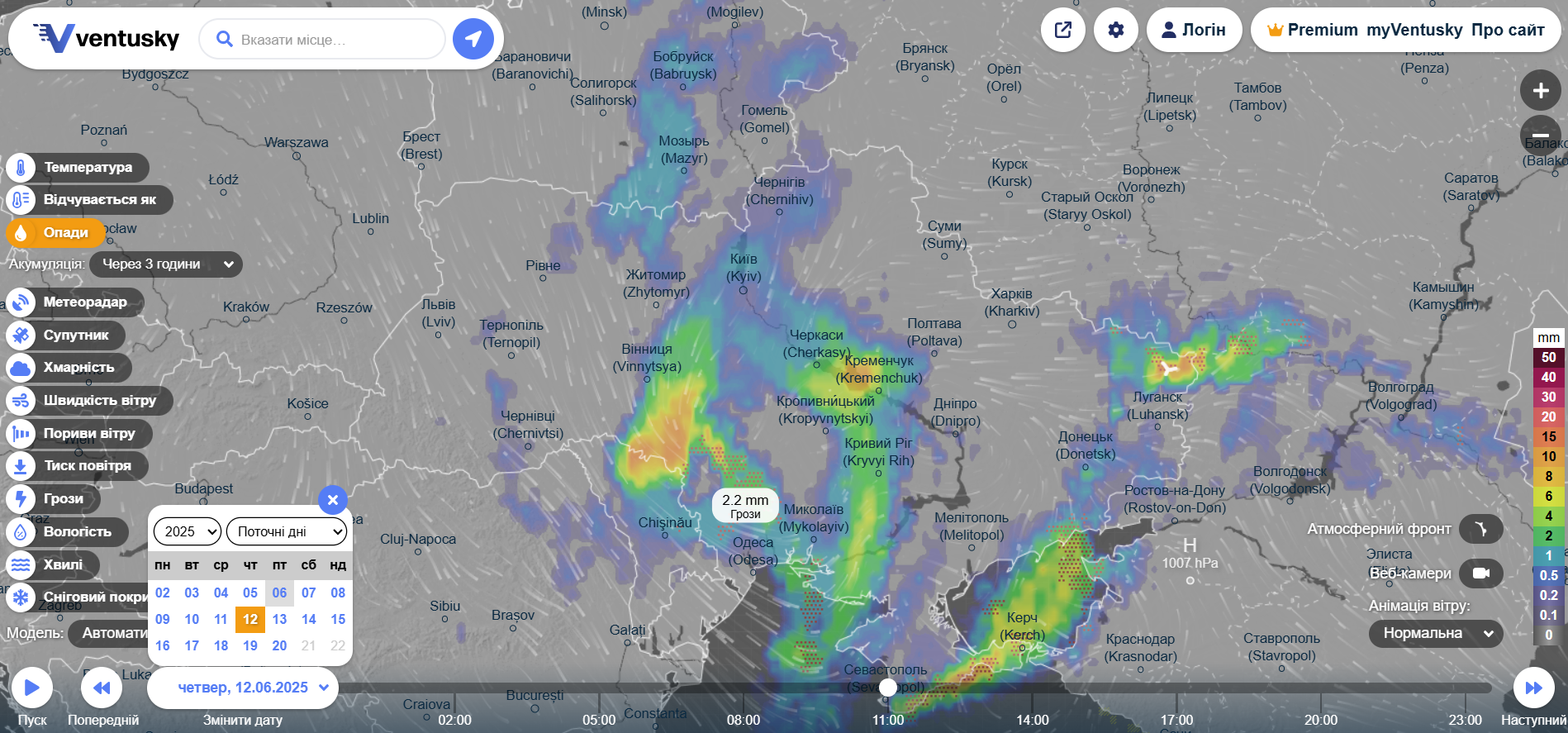Open the Акумуляція dropdown
The height and width of the screenshot is (733, 1568).
point(166,264)
